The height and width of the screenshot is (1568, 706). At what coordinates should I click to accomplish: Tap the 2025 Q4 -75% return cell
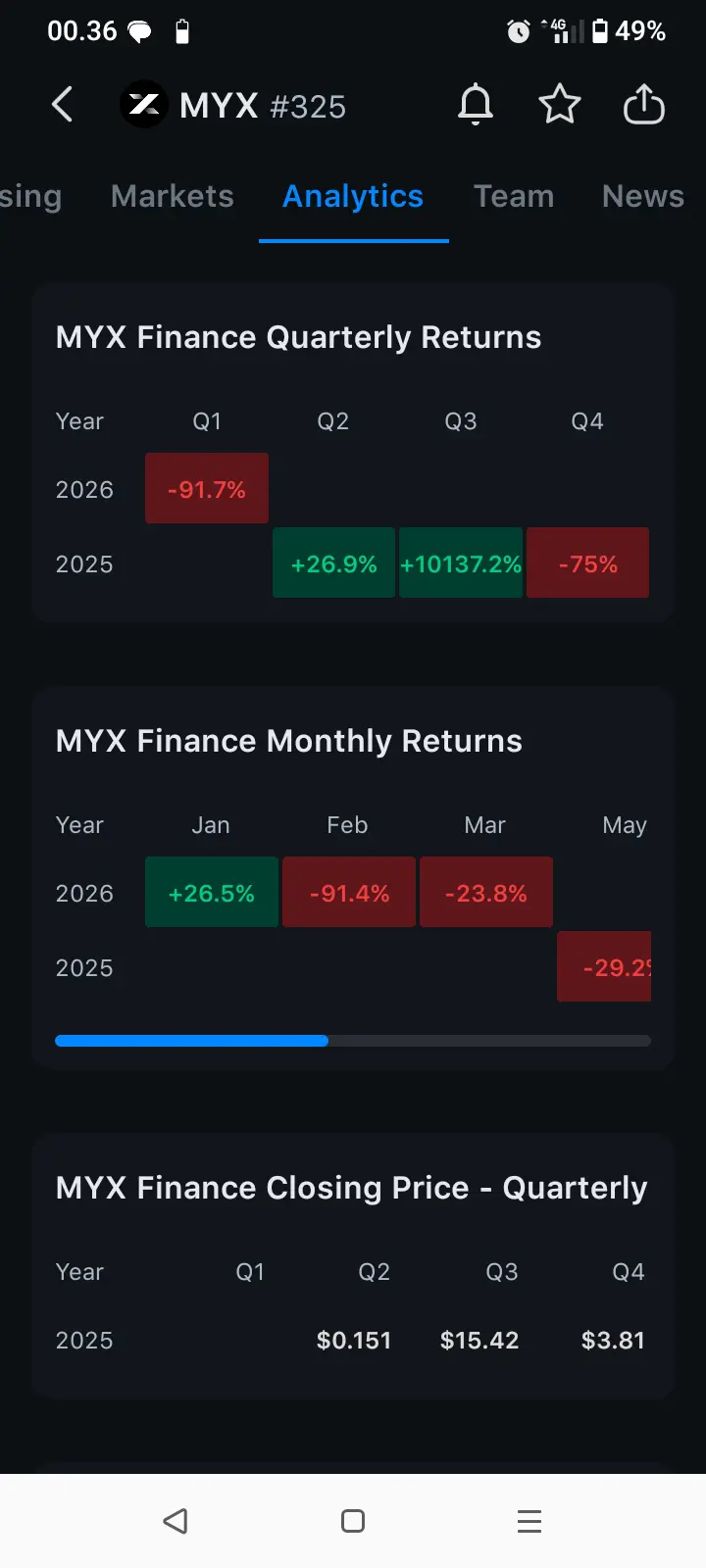(587, 563)
